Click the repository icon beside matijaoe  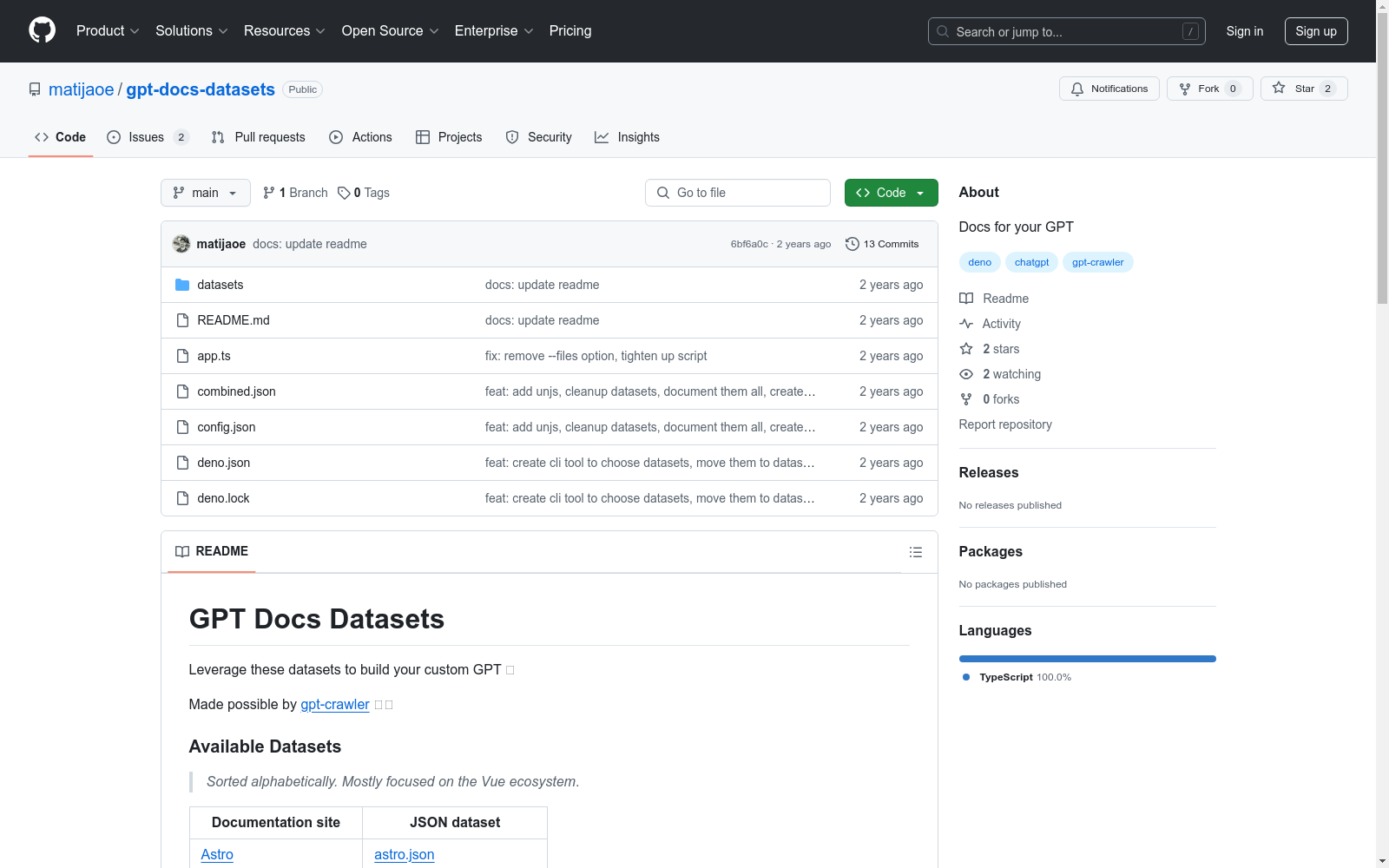(x=35, y=89)
